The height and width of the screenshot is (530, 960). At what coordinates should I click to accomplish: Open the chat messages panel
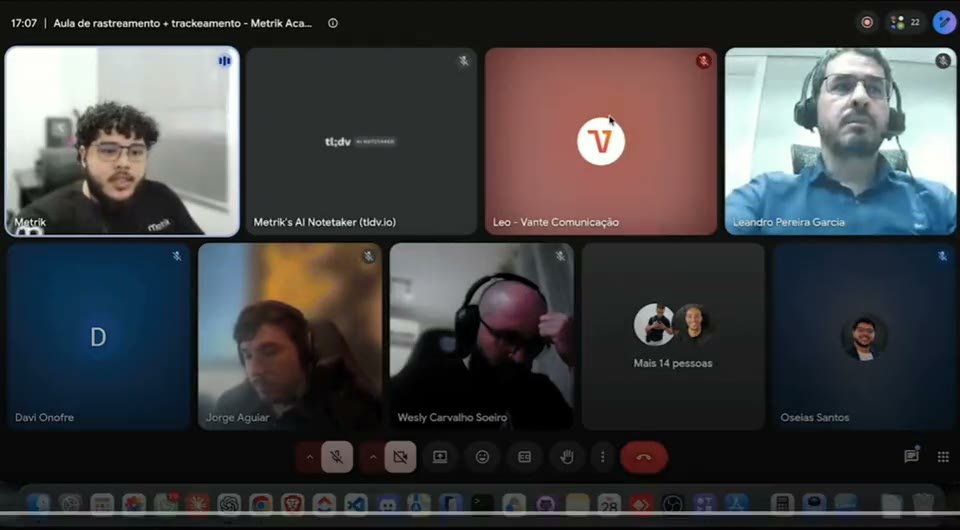(911, 457)
